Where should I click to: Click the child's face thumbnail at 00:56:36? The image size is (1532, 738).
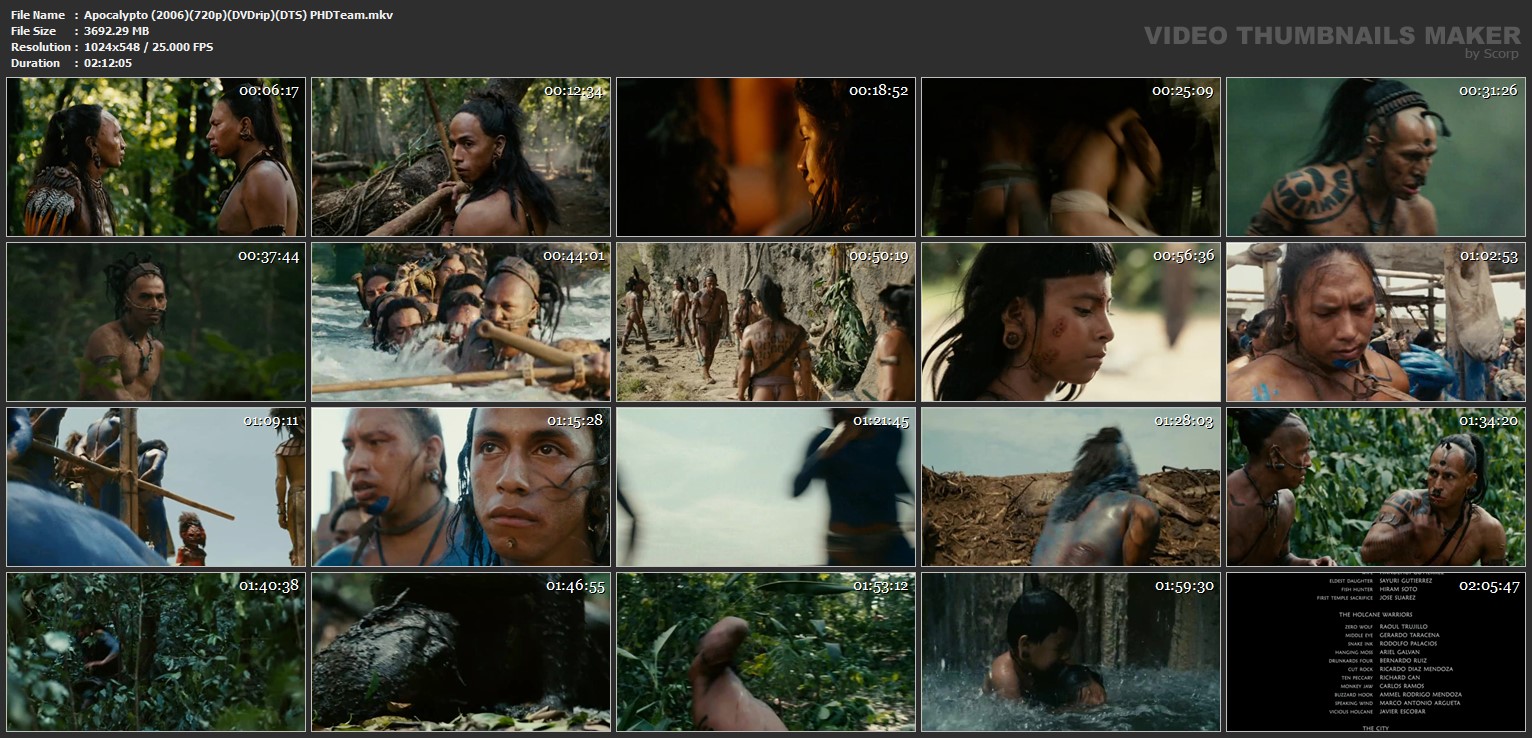click(x=1071, y=322)
